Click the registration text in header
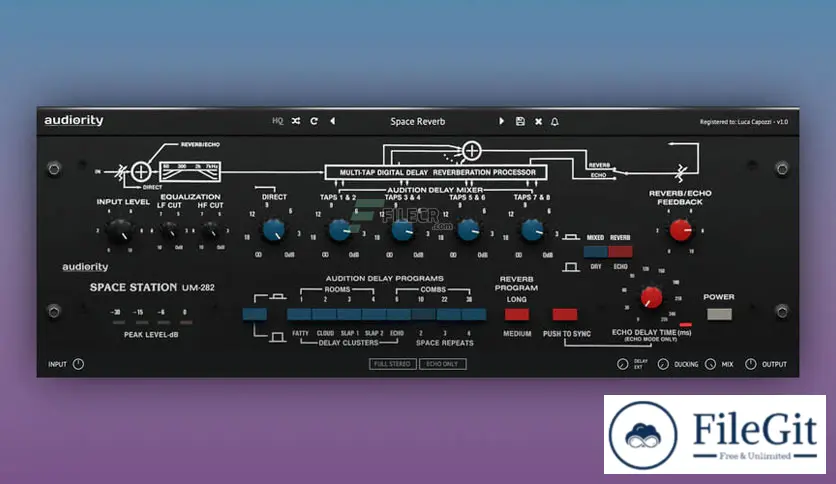Screen dimensions: 836x484 click(x=744, y=122)
